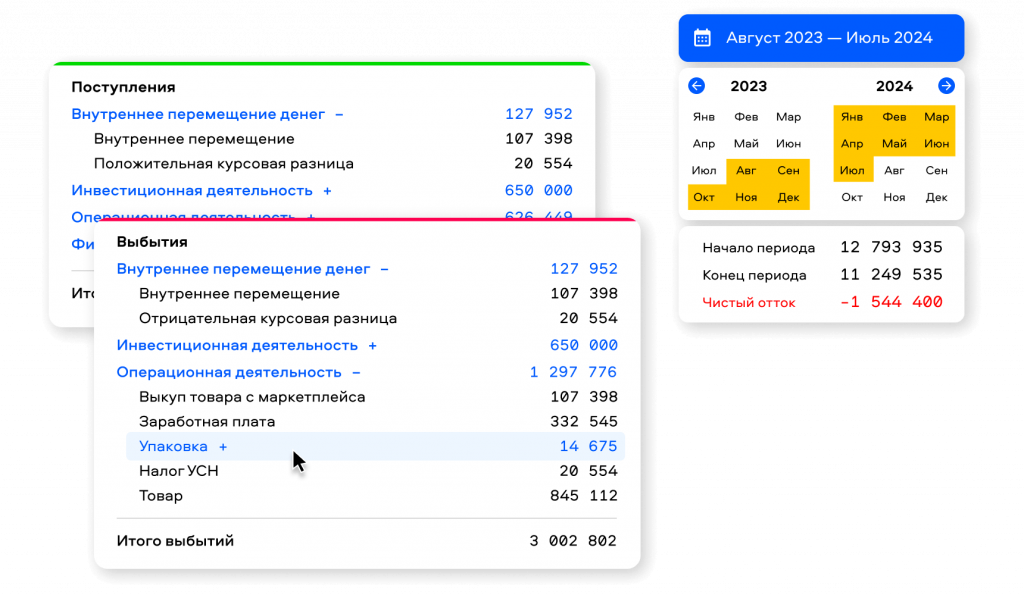
Task: Go to previous year with left arrow
Action: tap(697, 86)
